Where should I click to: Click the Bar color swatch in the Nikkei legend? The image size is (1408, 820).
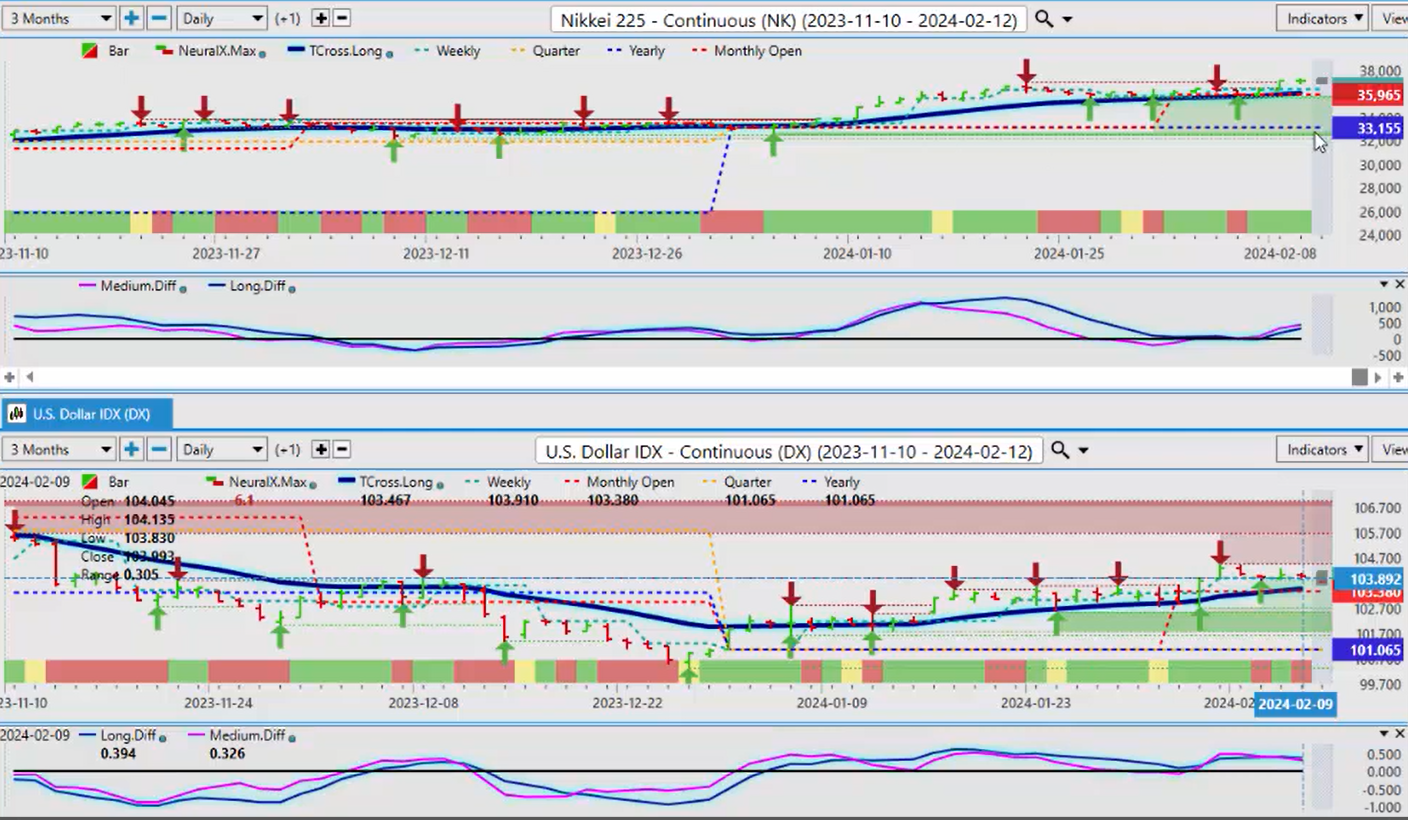[89, 51]
